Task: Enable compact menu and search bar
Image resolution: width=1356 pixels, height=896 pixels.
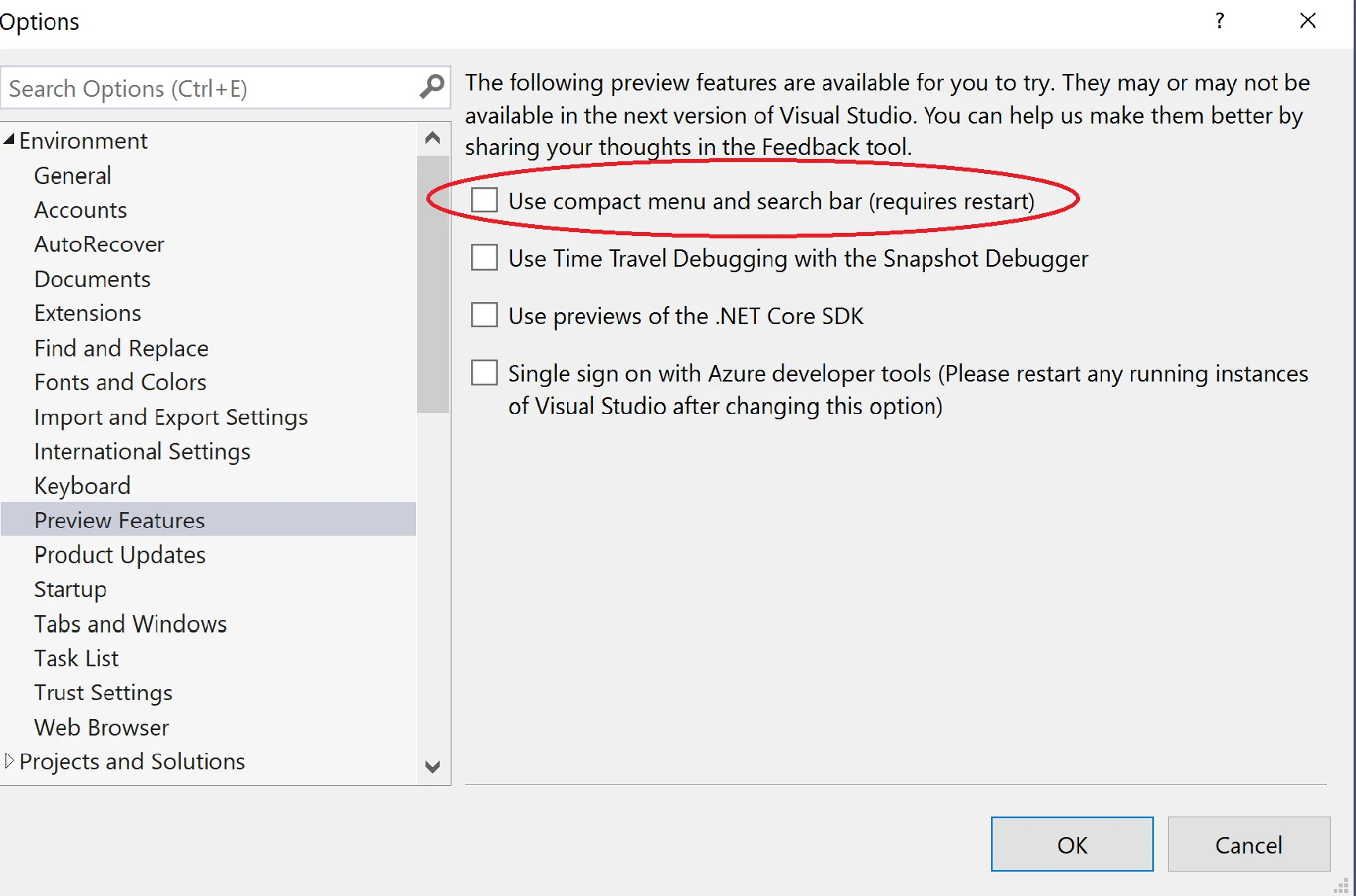Action: point(485,201)
